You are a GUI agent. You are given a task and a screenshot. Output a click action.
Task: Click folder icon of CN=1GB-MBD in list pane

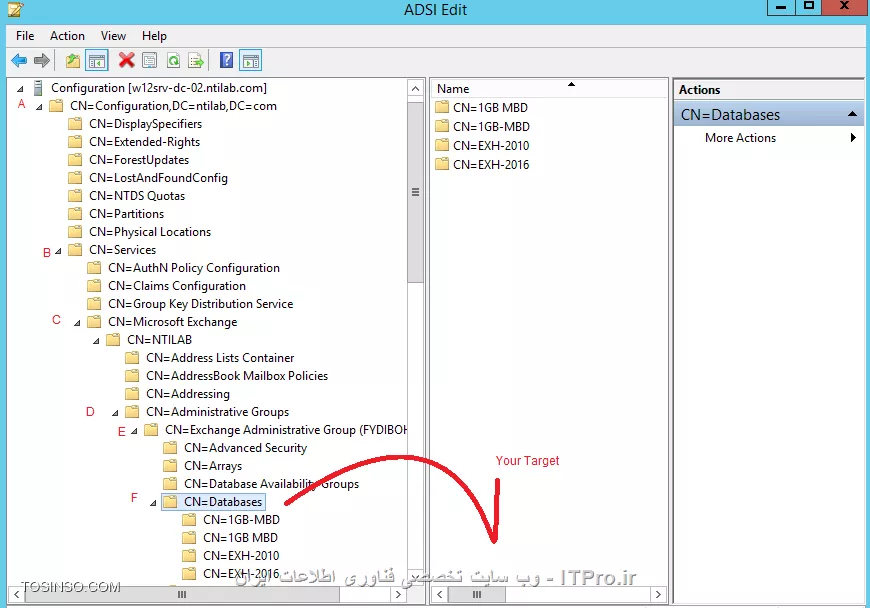point(442,126)
